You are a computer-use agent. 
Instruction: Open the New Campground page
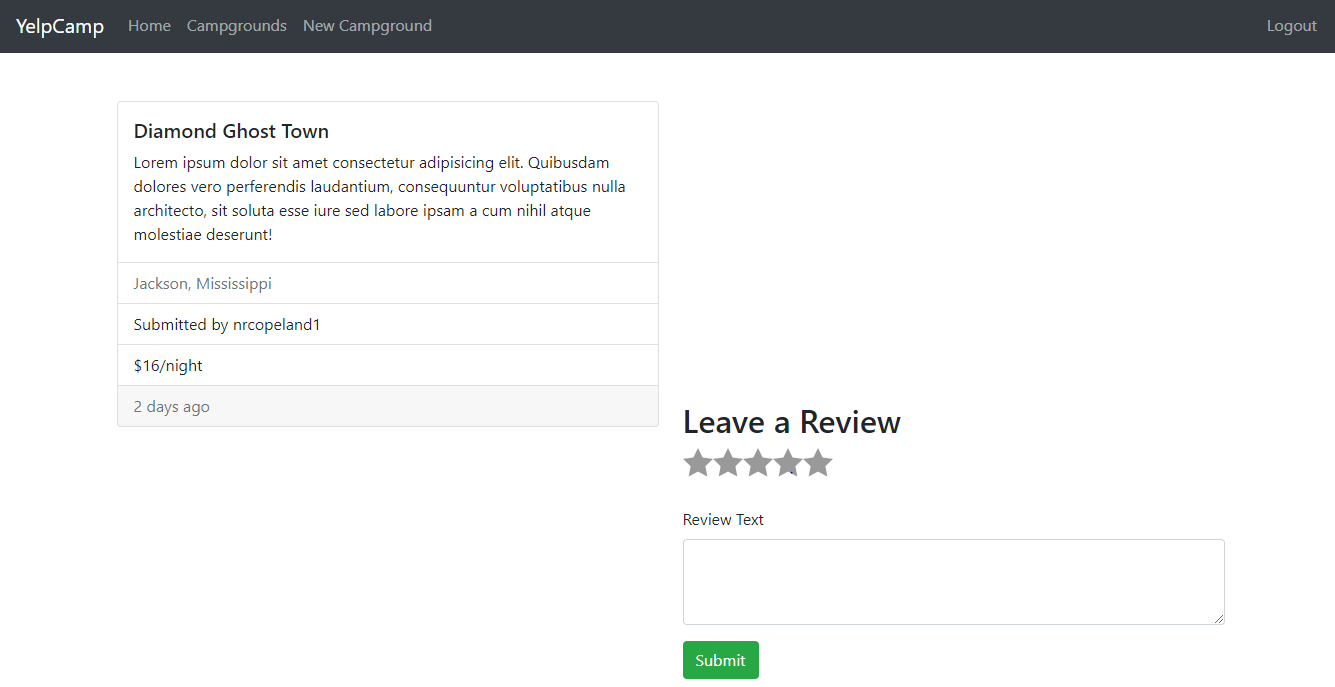click(x=367, y=26)
